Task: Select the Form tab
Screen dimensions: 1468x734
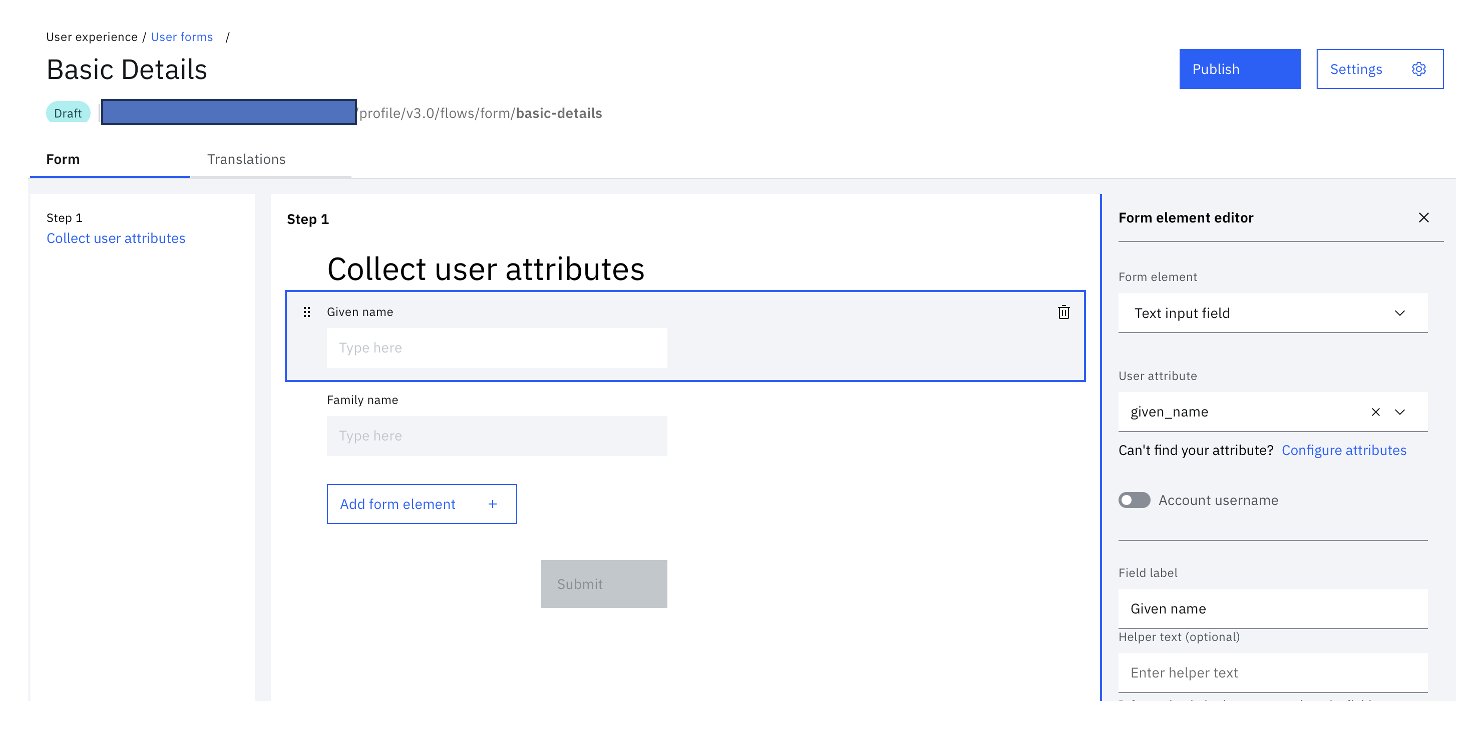Action: pyautogui.click(x=63, y=159)
